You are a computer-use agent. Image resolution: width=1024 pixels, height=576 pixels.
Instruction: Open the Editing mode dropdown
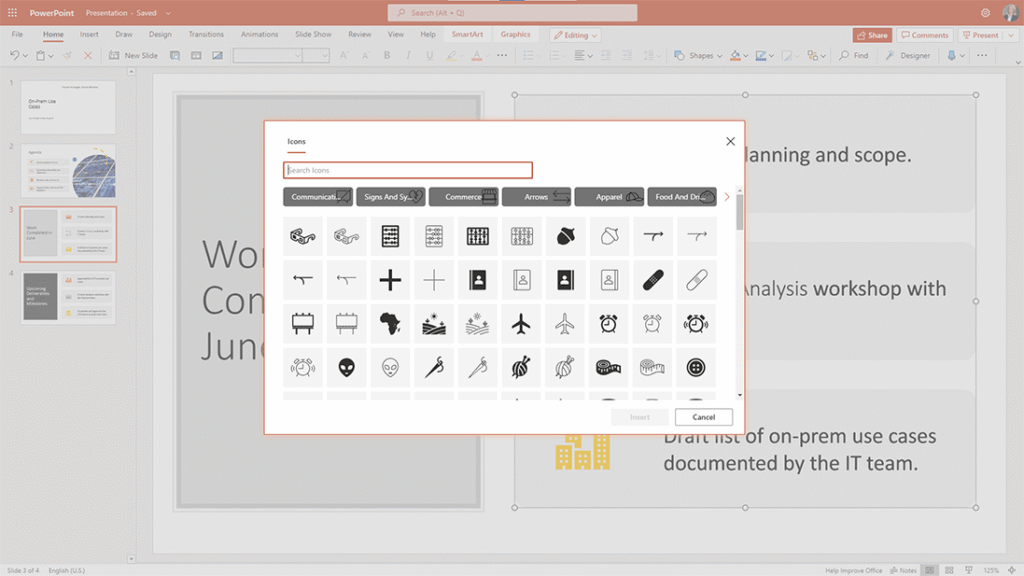click(x=575, y=35)
